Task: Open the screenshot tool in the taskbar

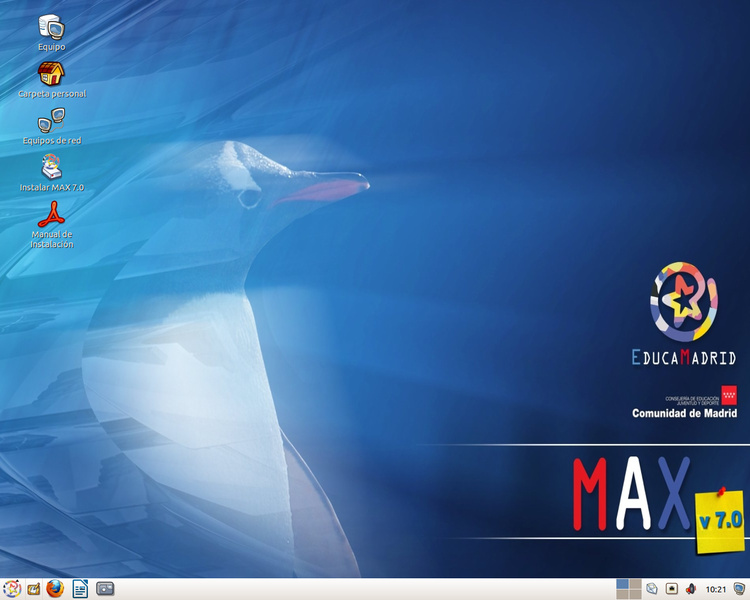Action: pyautogui.click(x=105, y=589)
